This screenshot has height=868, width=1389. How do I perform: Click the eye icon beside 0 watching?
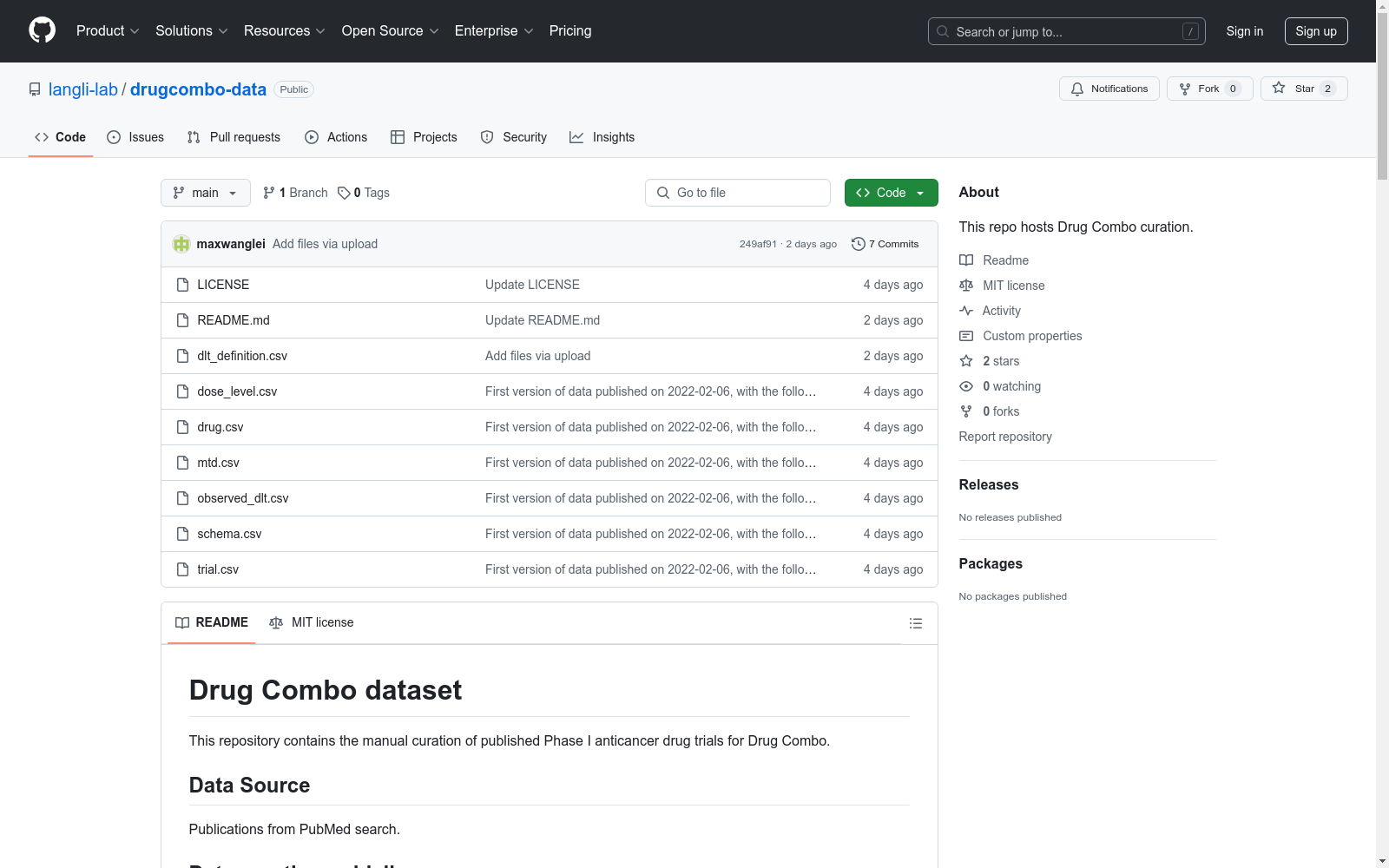coord(966,386)
